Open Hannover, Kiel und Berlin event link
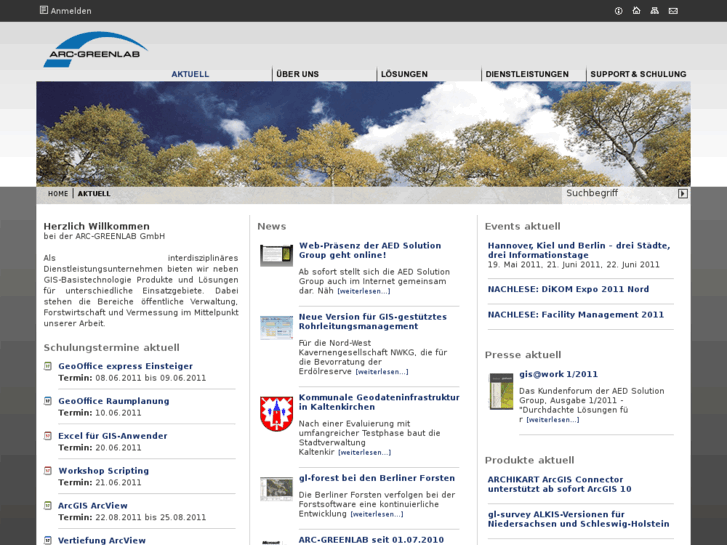The width and height of the screenshot is (727, 545). coord(579,250)
